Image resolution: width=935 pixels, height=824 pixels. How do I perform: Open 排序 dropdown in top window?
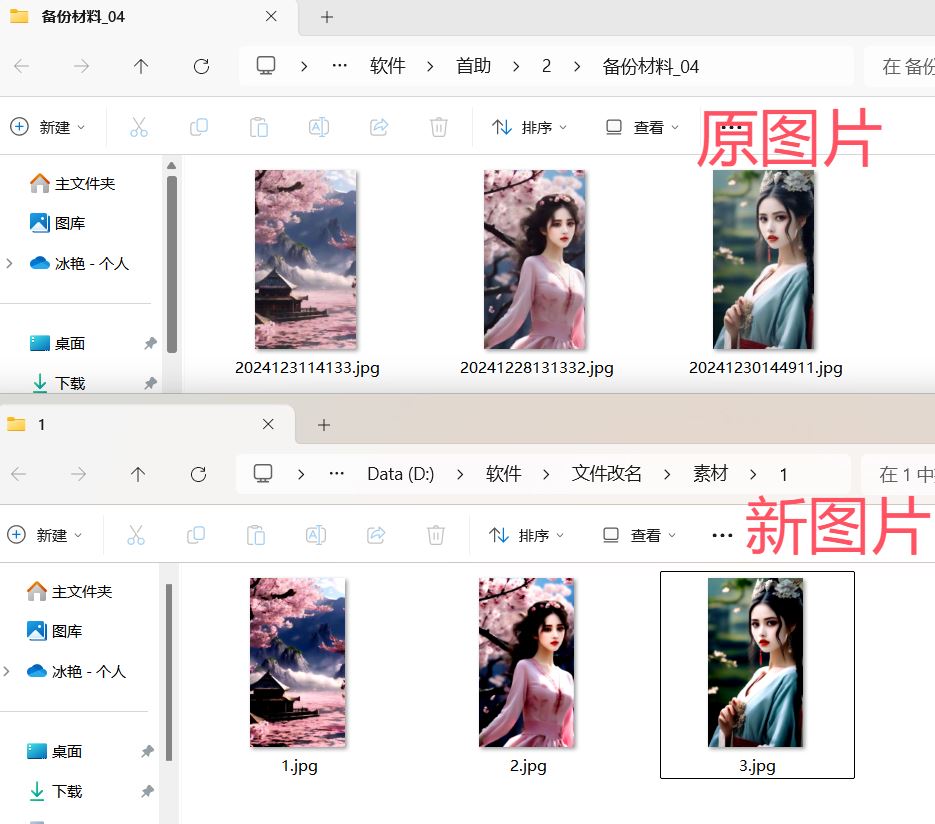[530, 127]
